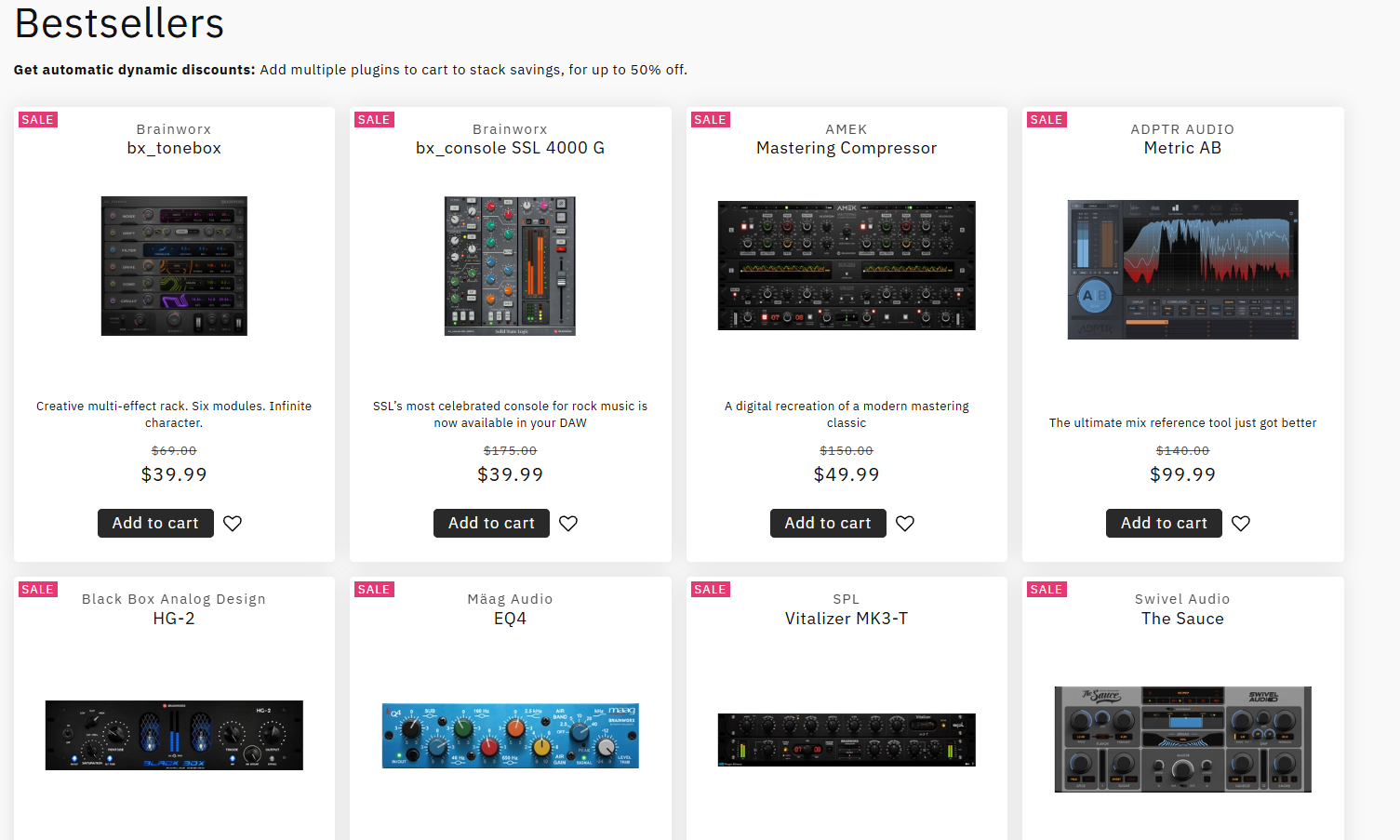The width and height of the screenshot is (1400, 840).
Task: Click the SALE badge on Vitalizer MK3-T
Action: coord(710,589)
